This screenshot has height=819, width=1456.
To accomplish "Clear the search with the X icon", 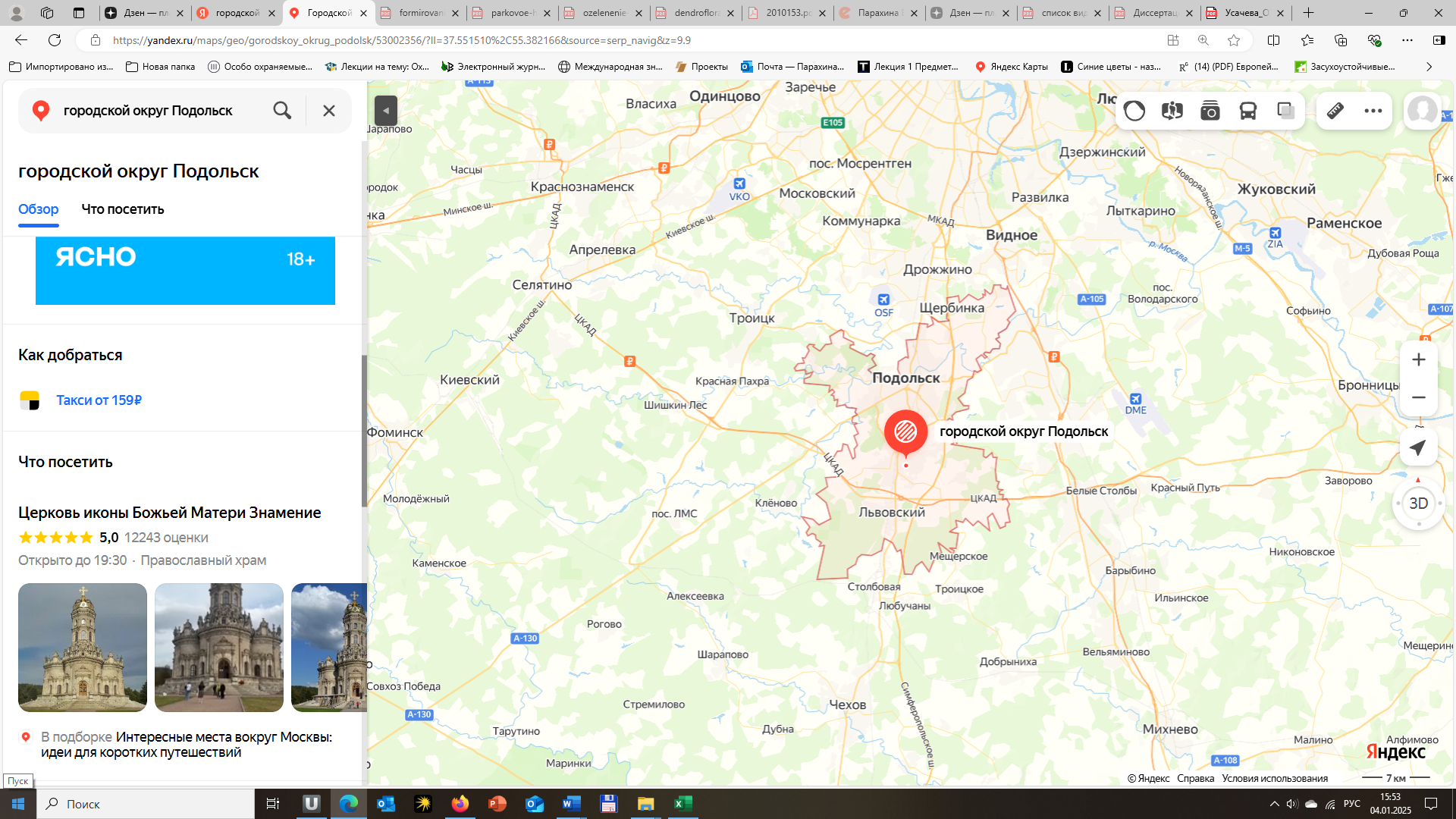I will pyautogui.click(x=329, y=111).
